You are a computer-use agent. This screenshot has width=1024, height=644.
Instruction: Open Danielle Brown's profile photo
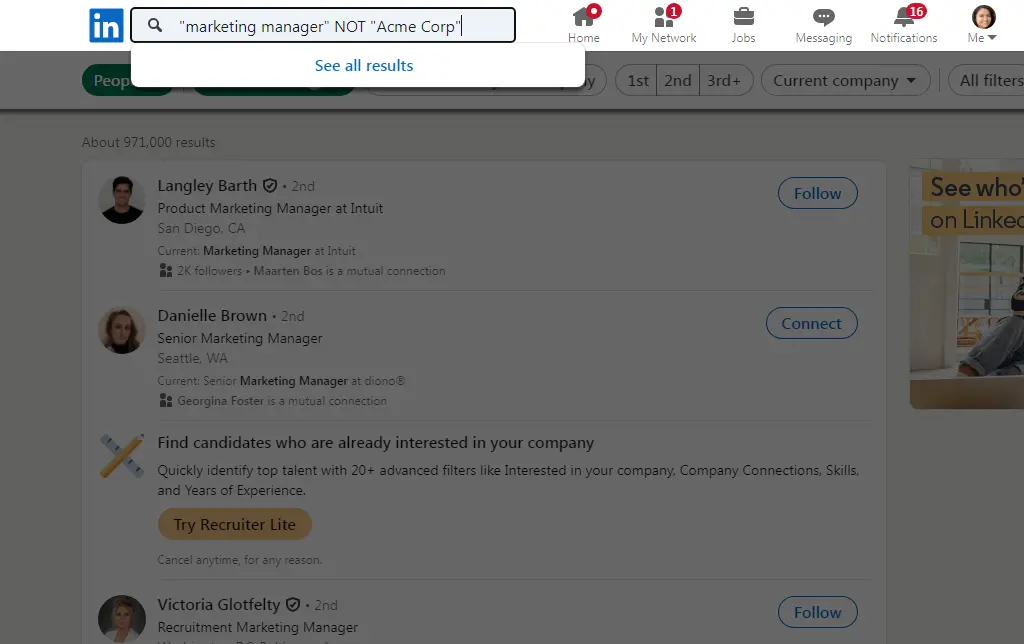[x=121, y=330]
